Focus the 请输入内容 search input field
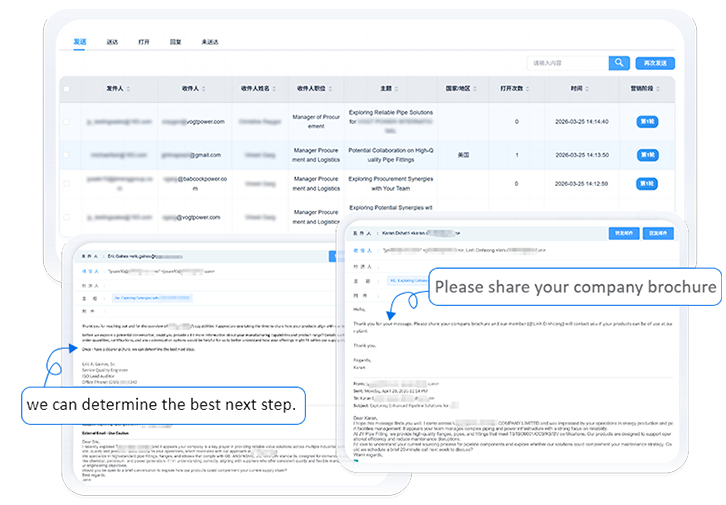This screenshot has width=726, height=505. click(568, 63)
